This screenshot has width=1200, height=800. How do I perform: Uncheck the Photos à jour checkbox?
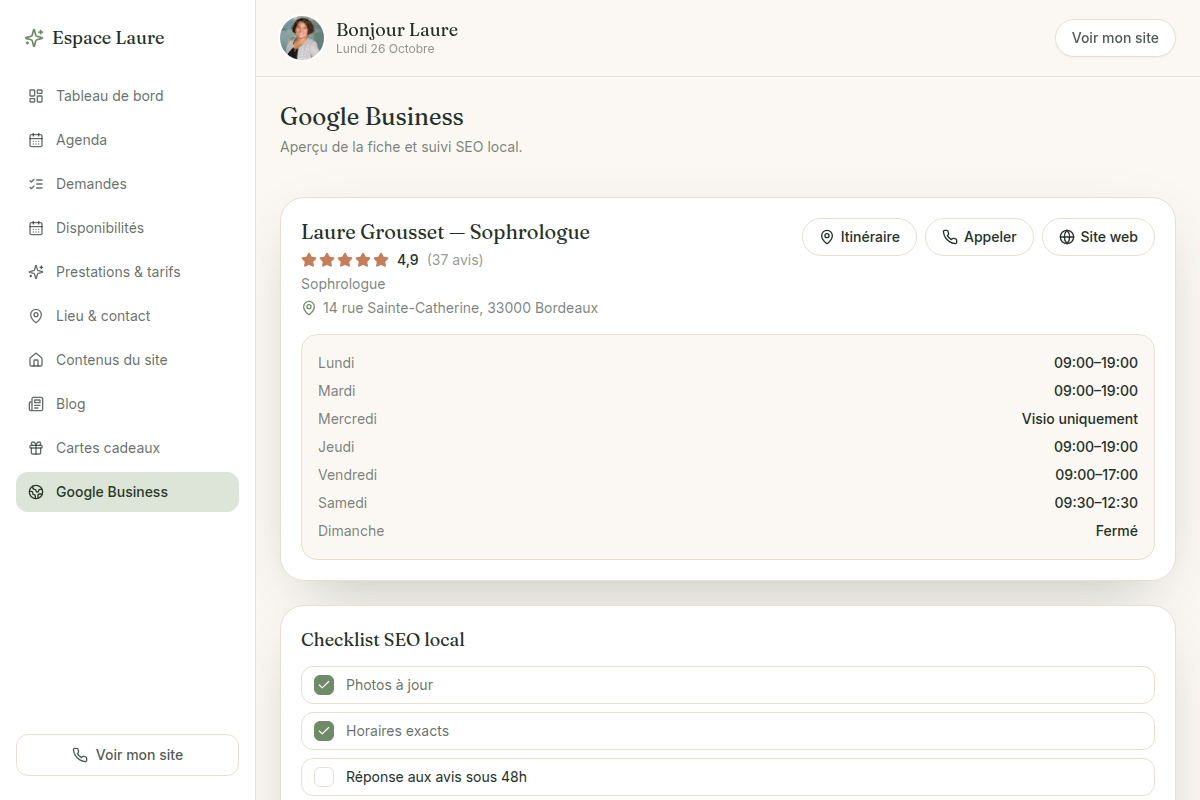pos(324,685)
